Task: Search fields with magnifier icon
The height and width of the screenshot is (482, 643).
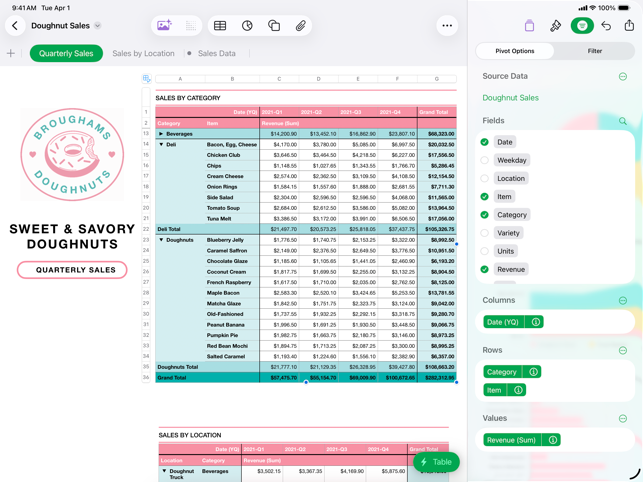Action: click(x=622, y=121)
